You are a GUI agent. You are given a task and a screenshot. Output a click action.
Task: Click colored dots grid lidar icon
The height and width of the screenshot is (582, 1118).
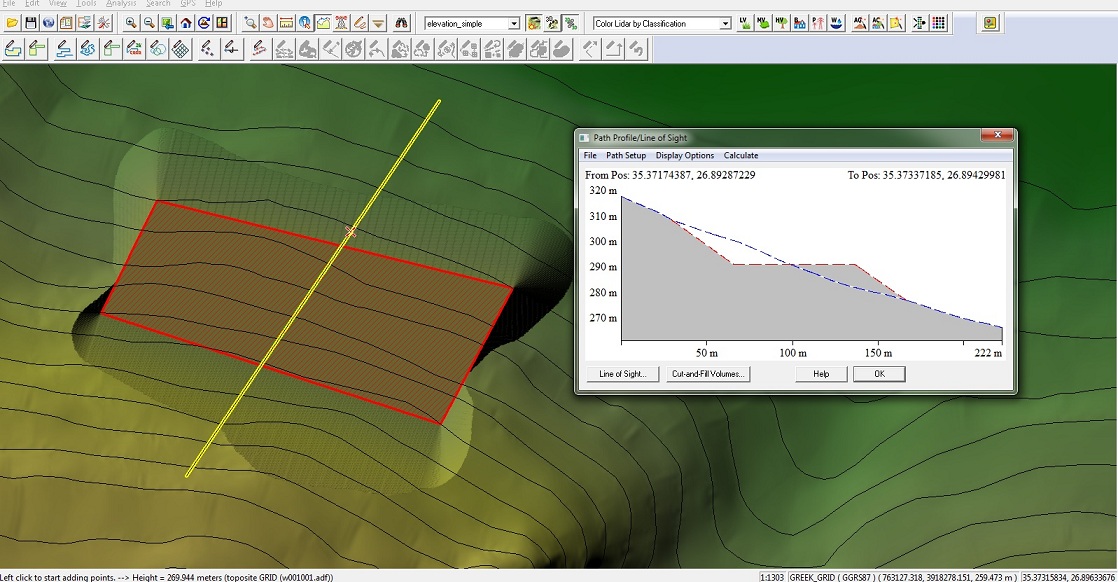[x=939, y=23]
